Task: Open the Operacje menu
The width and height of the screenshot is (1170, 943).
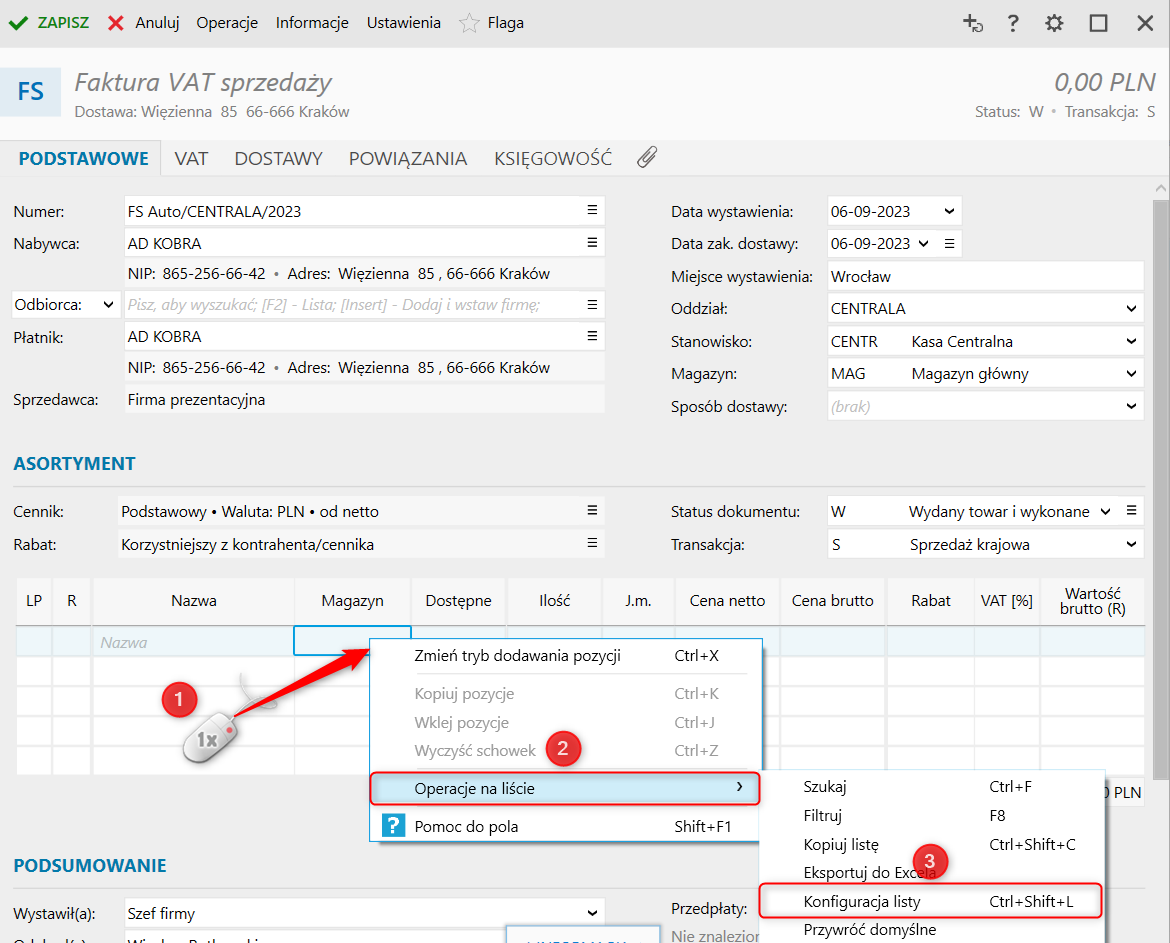Action: click(227, 23)
